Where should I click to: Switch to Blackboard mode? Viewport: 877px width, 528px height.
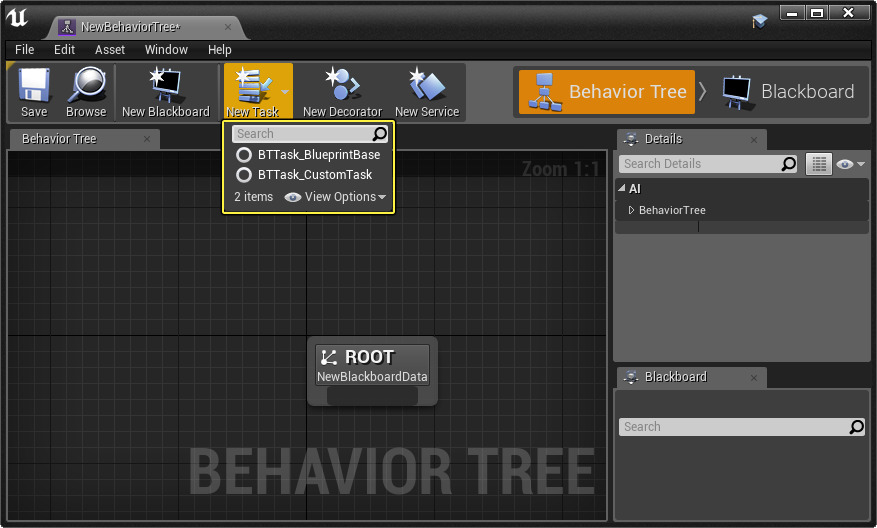[x=789, y=92]
